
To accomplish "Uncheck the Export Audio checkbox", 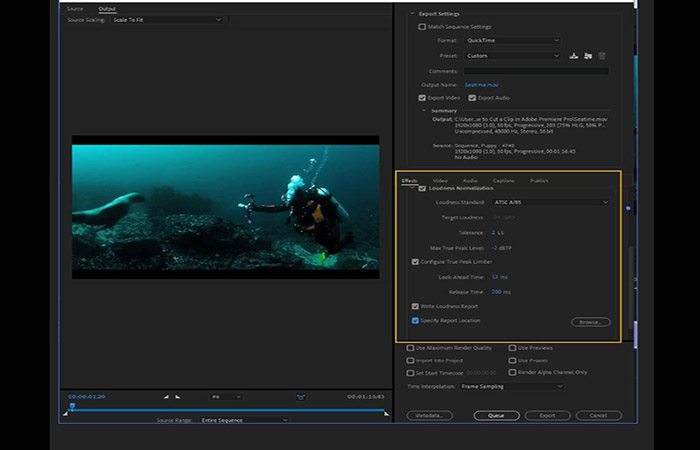I will coord(472,98).
